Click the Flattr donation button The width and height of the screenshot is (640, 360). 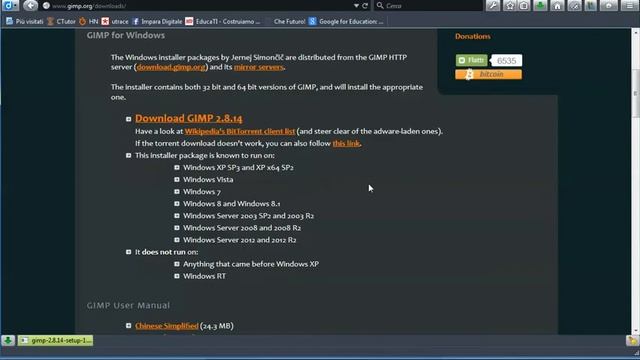click(x=471, y=60)
